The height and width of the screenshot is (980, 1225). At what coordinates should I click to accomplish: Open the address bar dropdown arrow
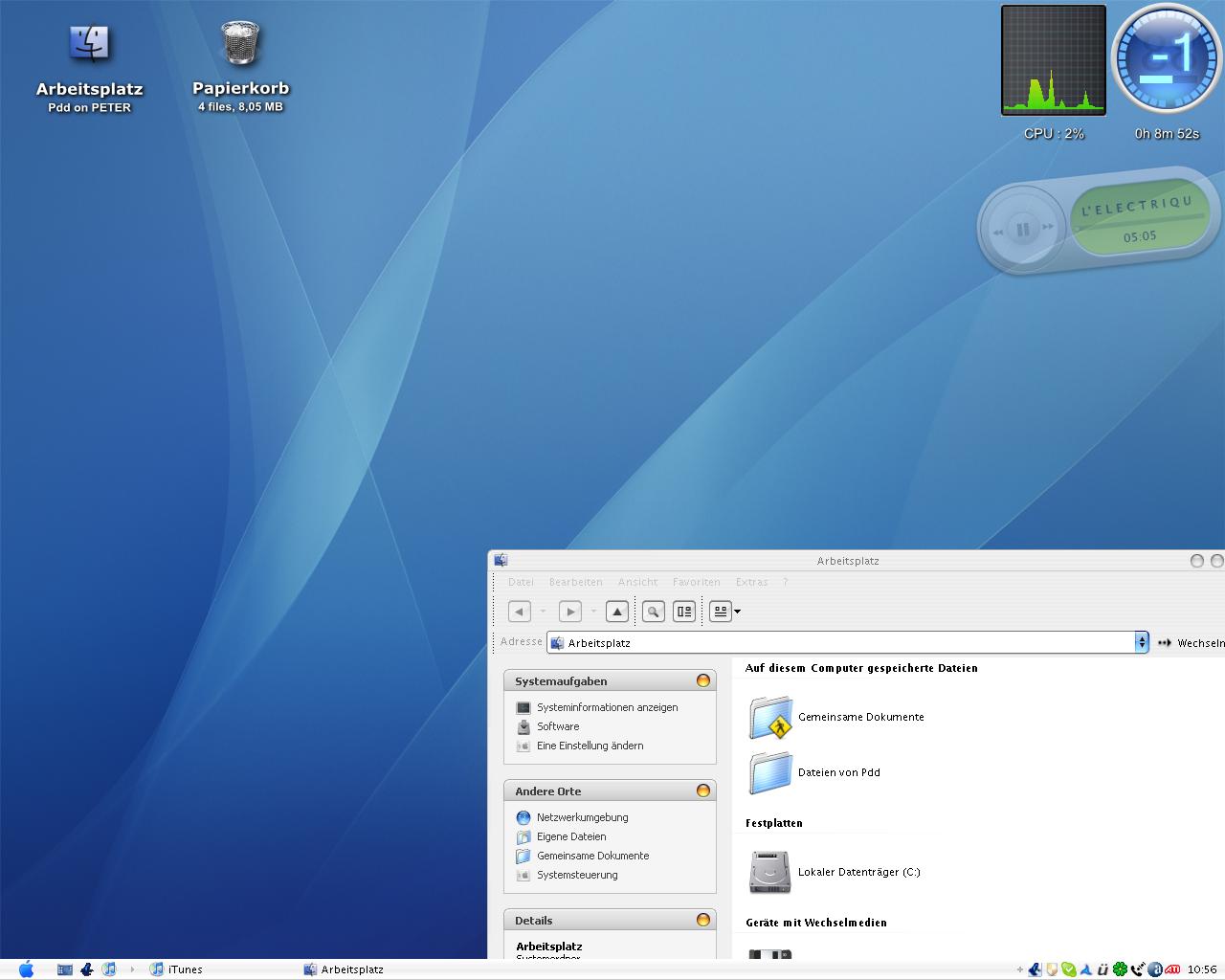tap(1141, 642)
